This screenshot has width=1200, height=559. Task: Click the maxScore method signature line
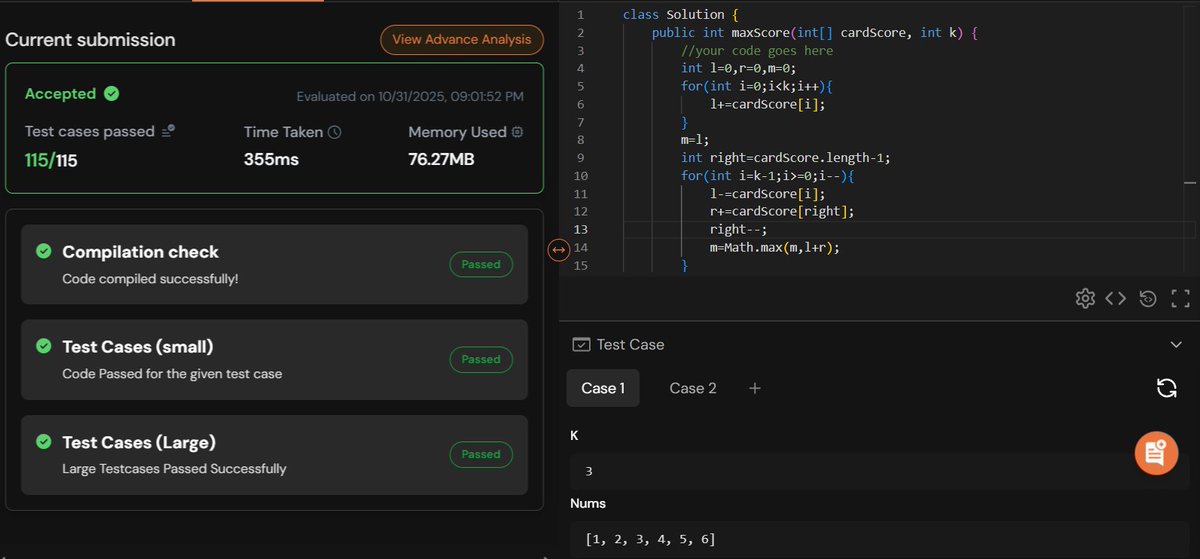pyautogui.click(x=813, y=33)
